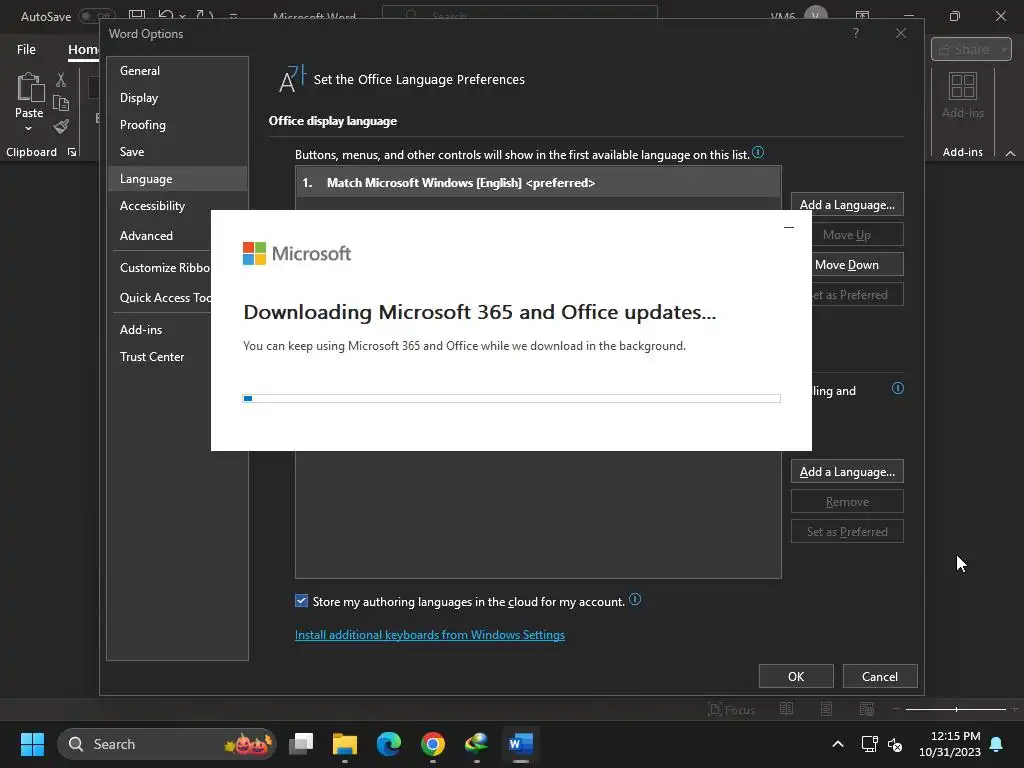This screenshot has width=1024, height=768.
Task: Cancel the Word Options dialog
Action: [880, 677]
